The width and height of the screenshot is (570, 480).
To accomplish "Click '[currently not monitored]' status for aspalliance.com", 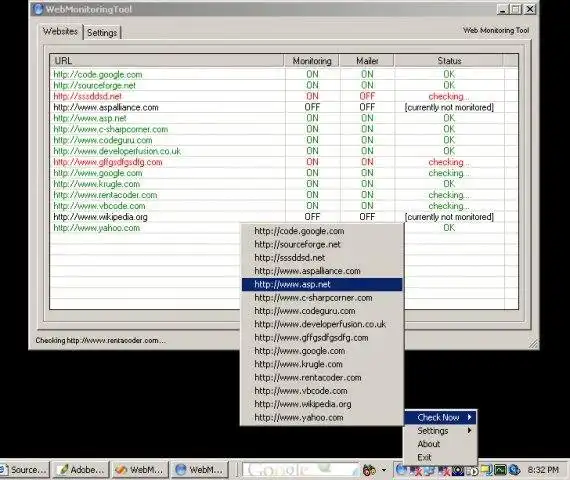I will point(449,107).
